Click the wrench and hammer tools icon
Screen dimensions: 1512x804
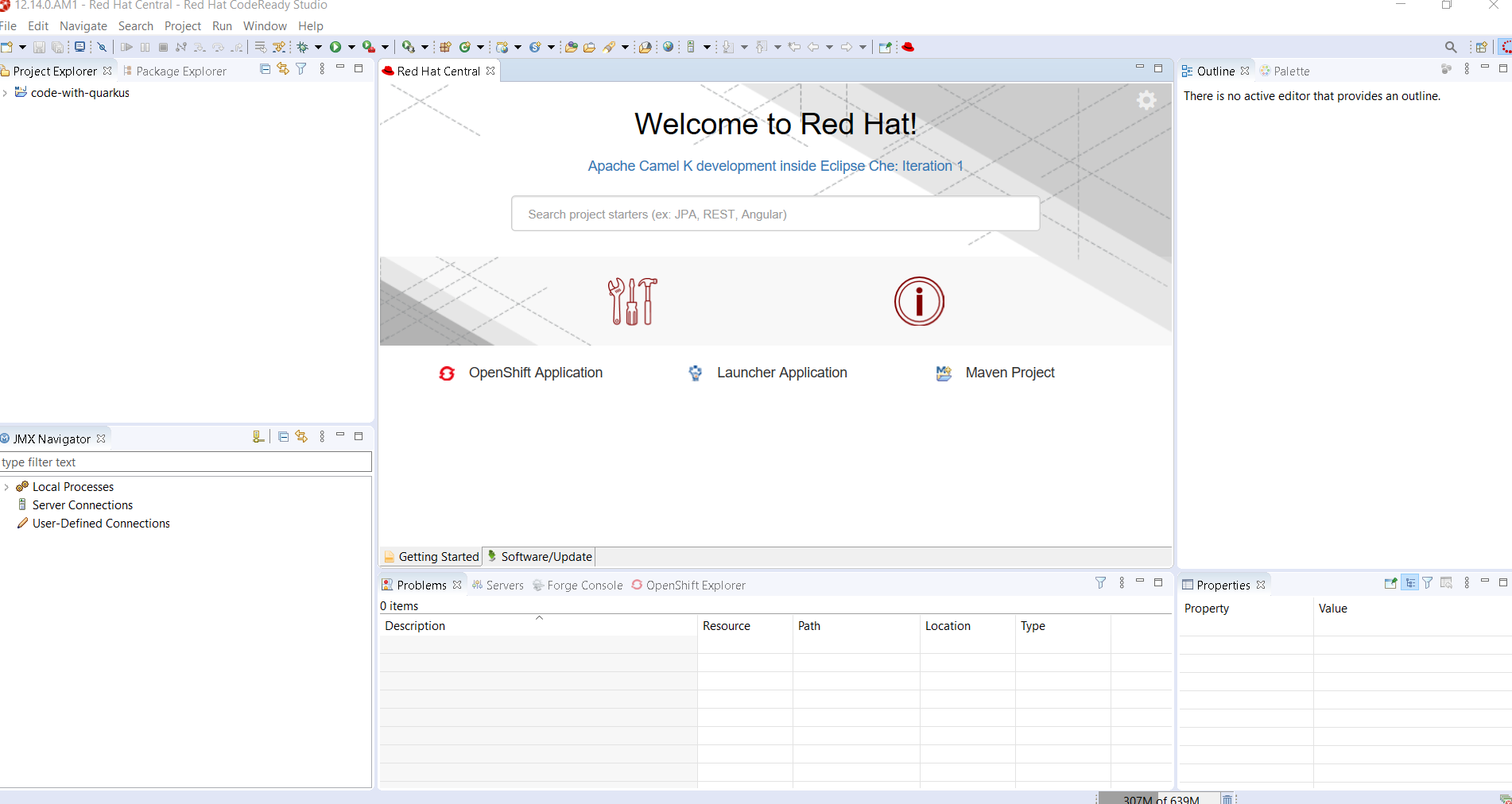pyautogui.click(x=633, y=301)
